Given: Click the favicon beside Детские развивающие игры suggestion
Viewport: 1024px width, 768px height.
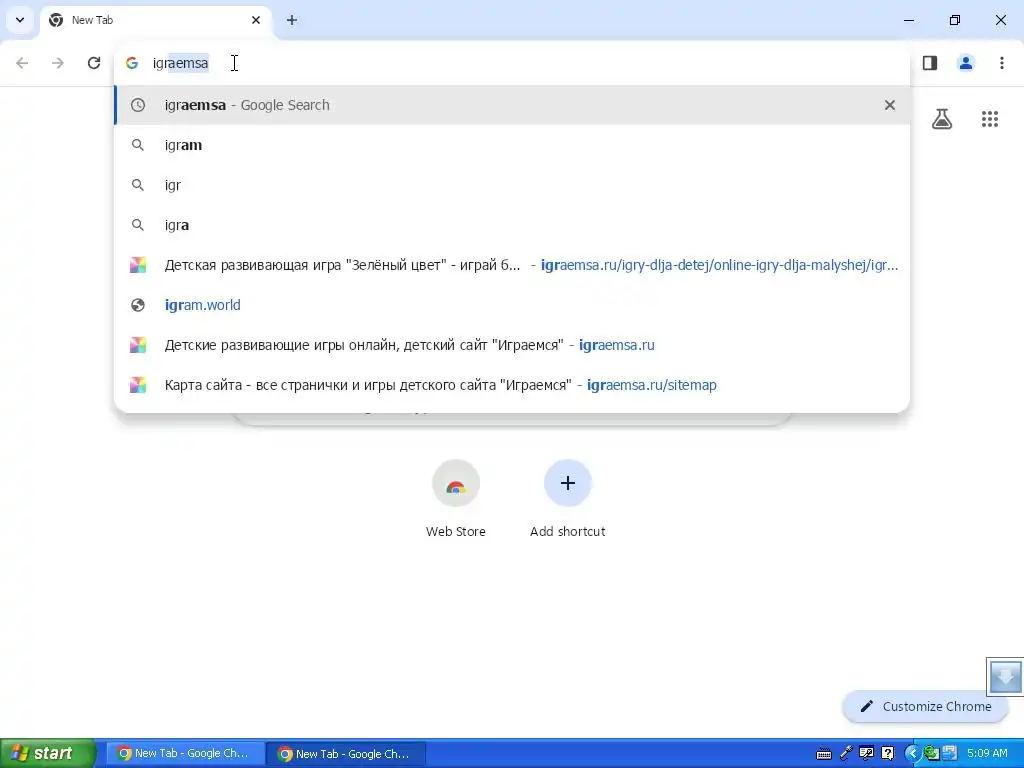Looking at the screenshot, I should 138,345.
